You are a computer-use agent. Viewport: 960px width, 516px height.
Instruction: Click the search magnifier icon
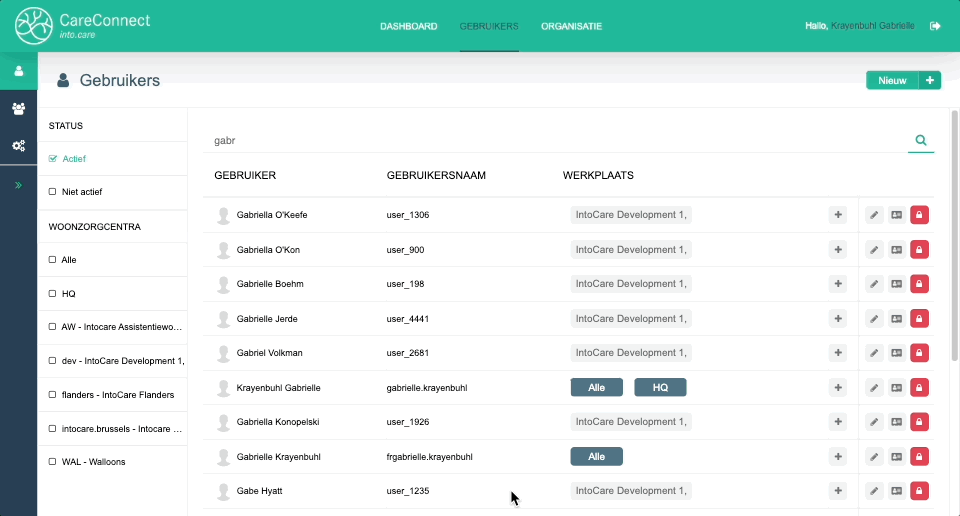pos(921,141)
